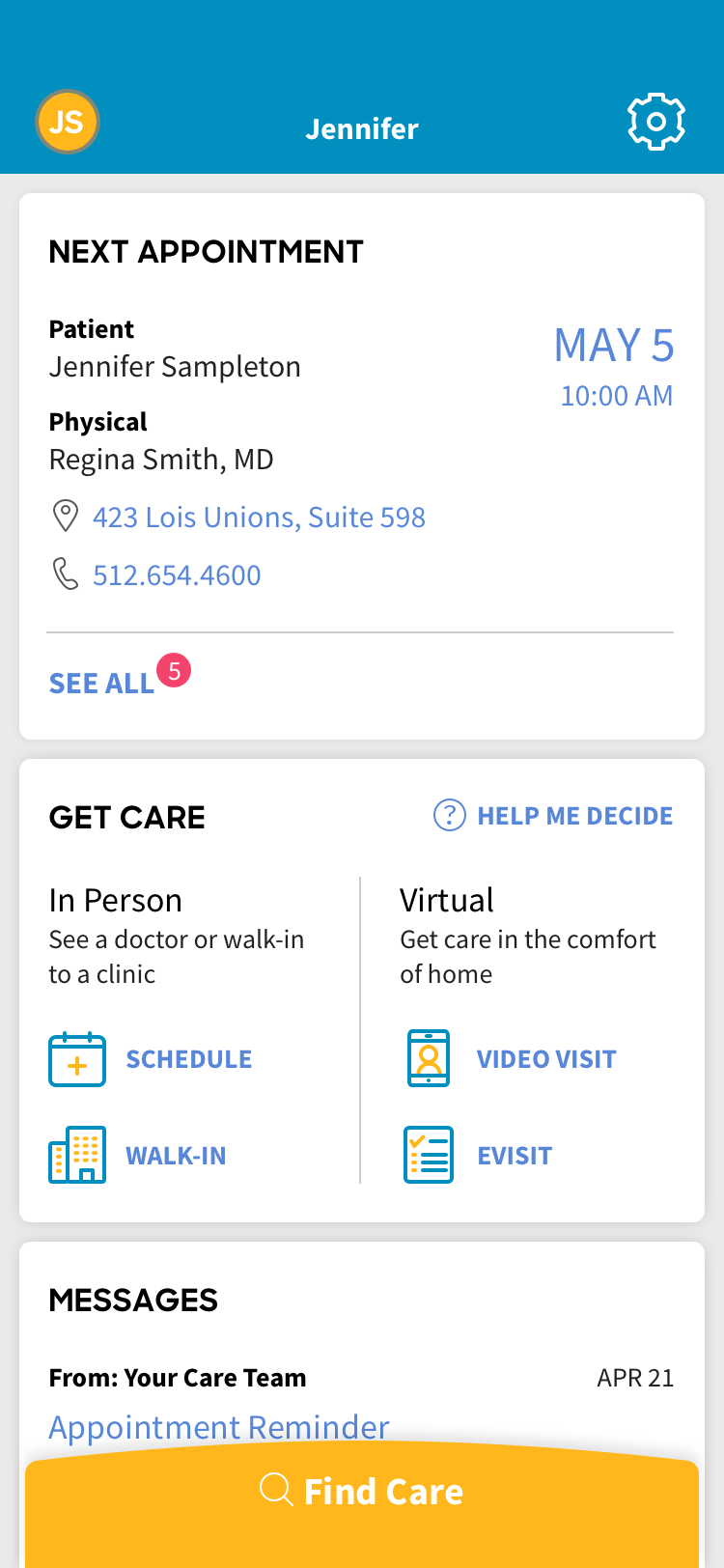Image resolution: width=724 pixels, height=1568 pixels.
Task: Start a VIDEO VISIT
Action: (x=546, y=1059)
